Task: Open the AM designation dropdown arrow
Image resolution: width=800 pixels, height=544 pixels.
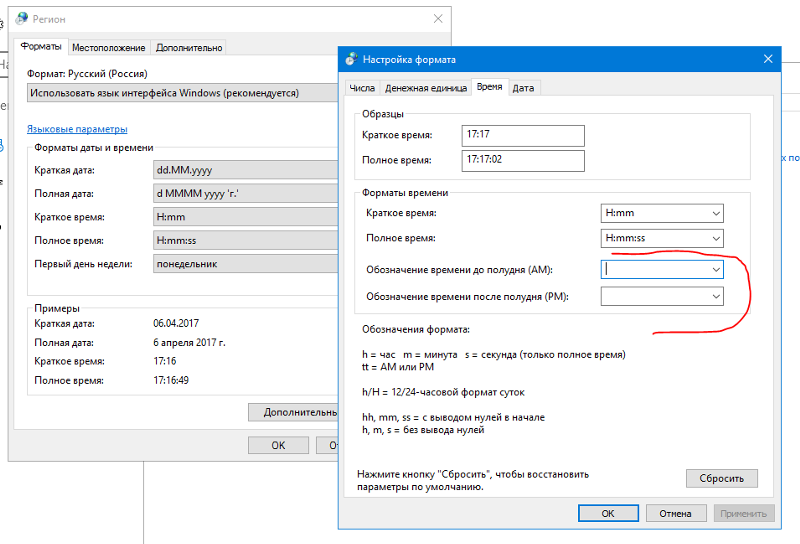Action: (x=714, y=270)
